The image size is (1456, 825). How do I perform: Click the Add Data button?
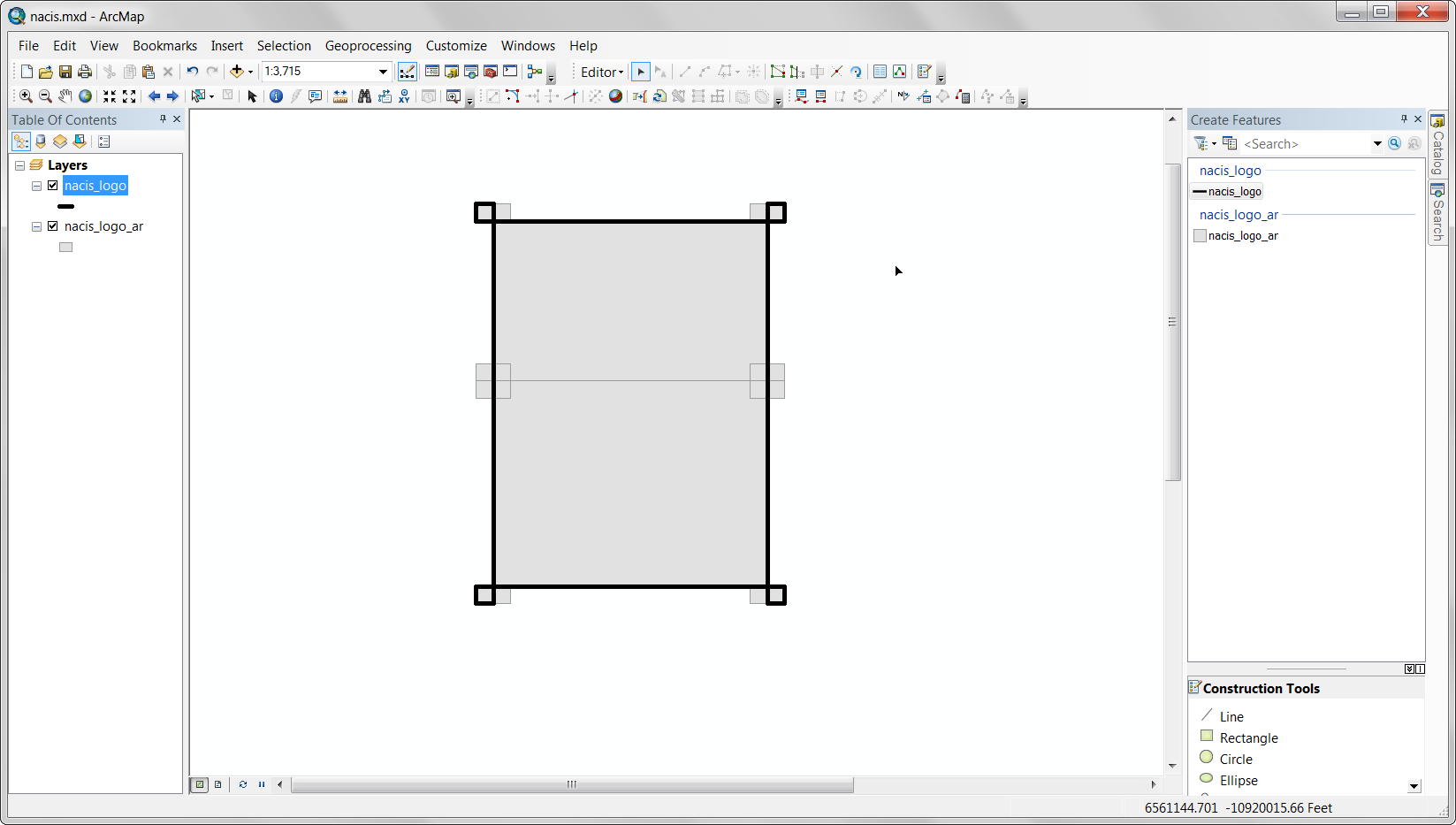coord(236,72)
